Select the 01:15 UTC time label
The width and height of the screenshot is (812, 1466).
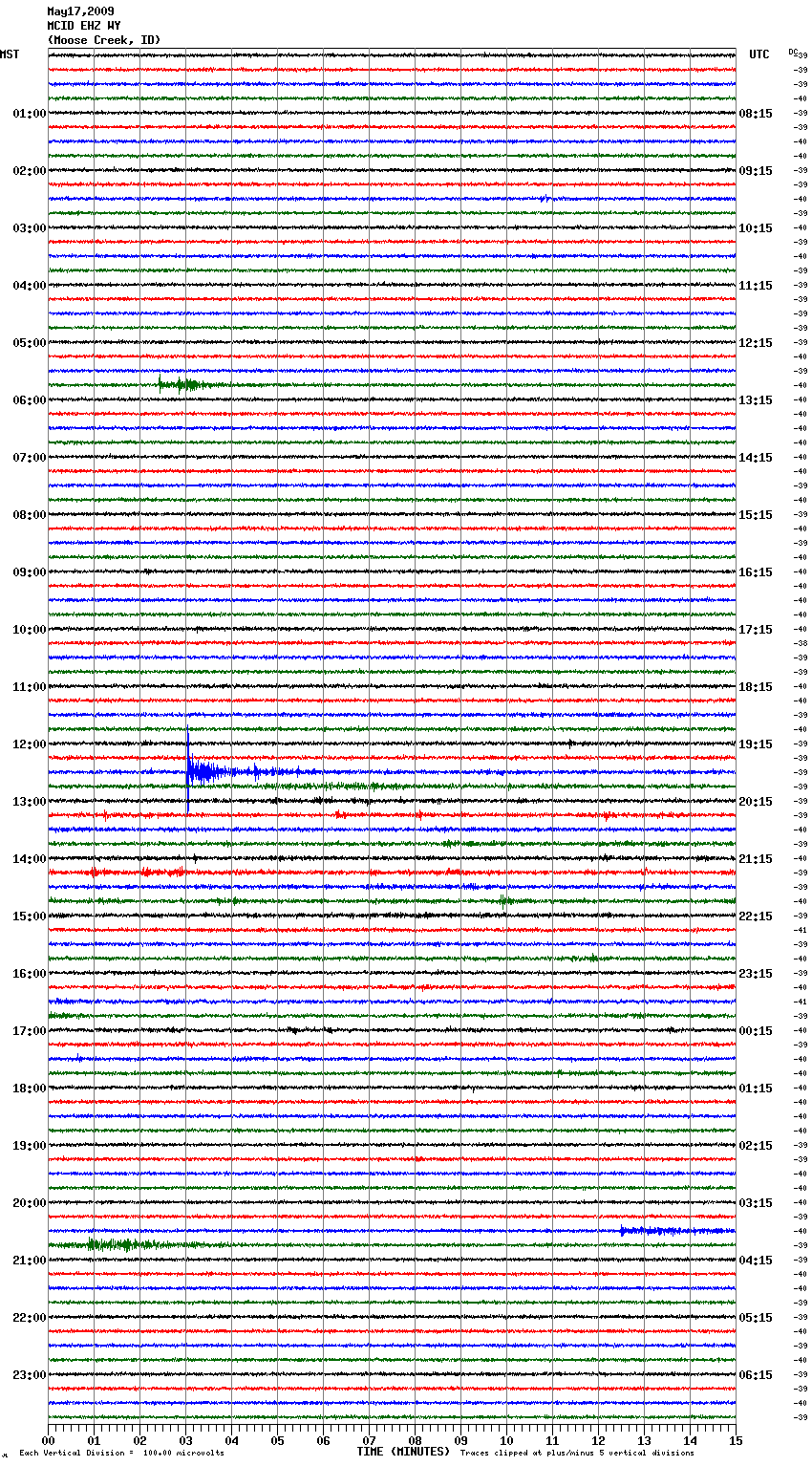[756, 1089]
